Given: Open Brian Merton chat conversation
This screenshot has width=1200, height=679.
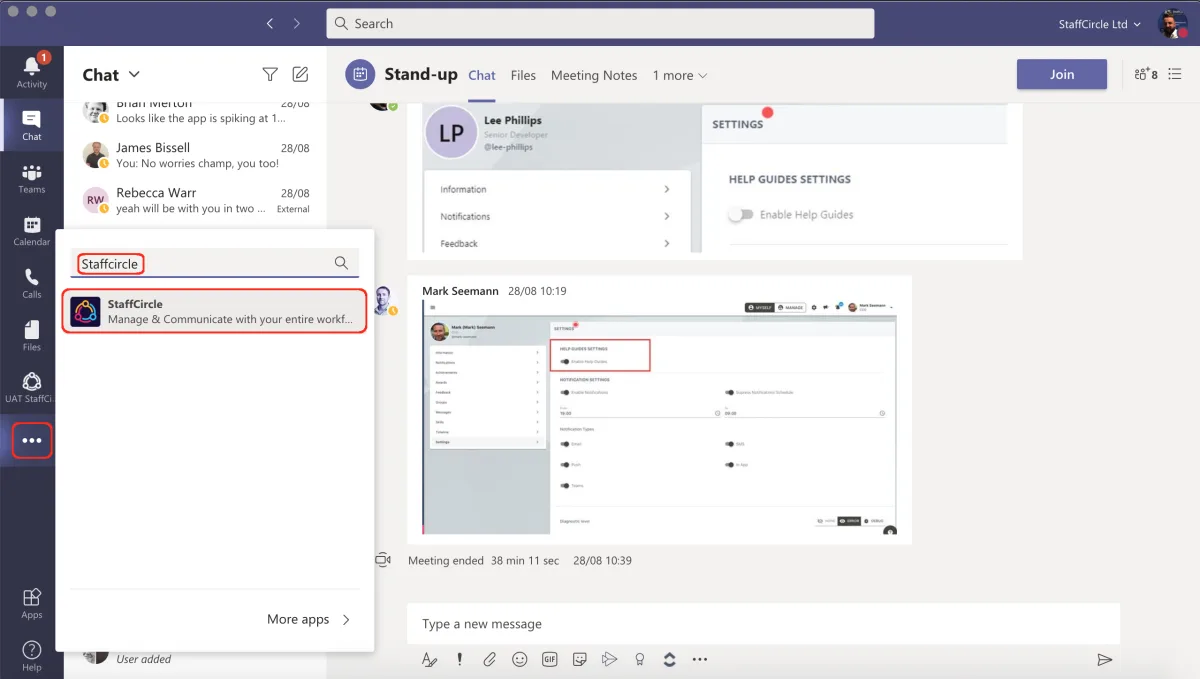Looking at the screenshot, I should [x=196, y=111].
